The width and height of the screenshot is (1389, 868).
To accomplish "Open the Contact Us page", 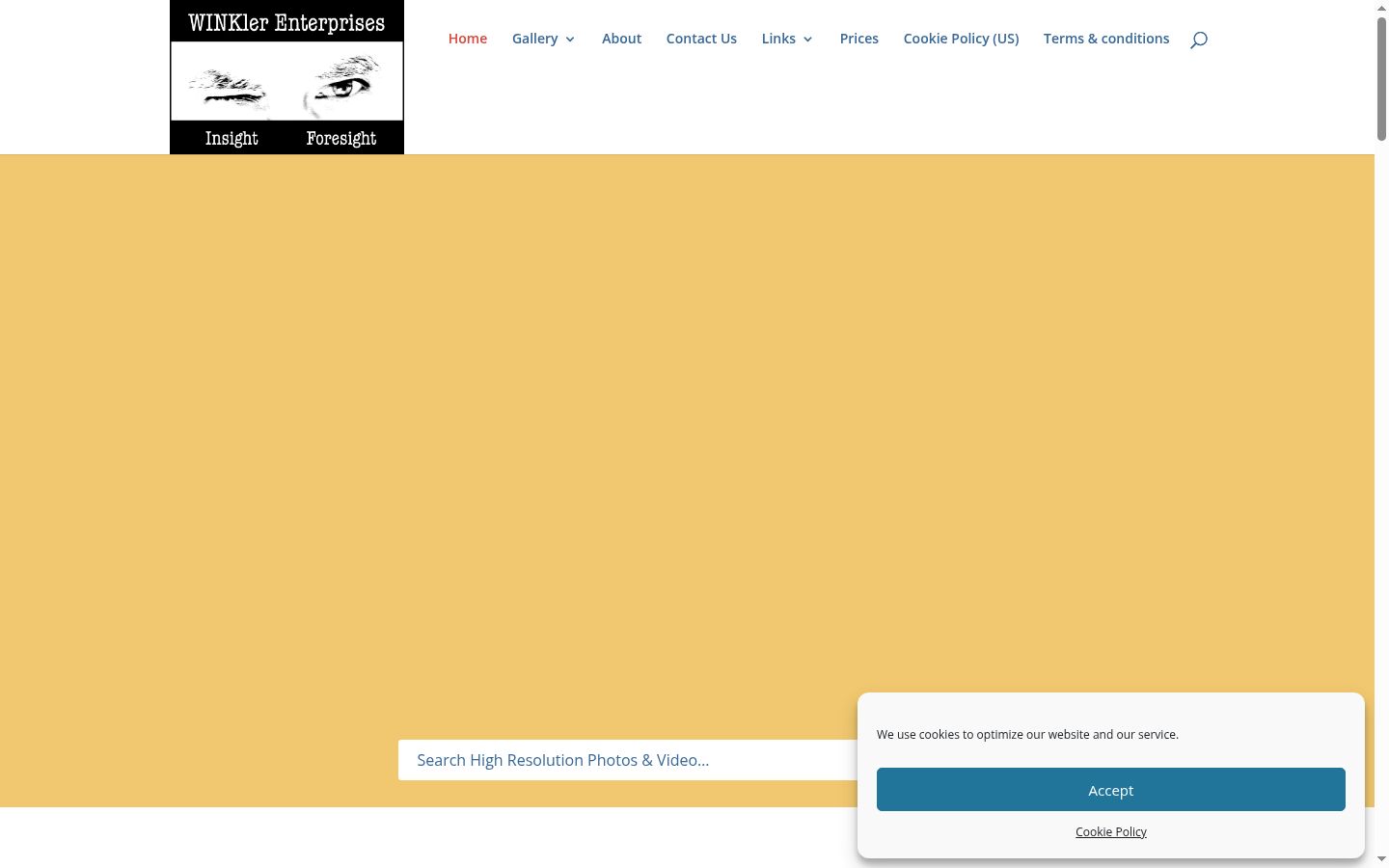I will click(x=701, y=39).
